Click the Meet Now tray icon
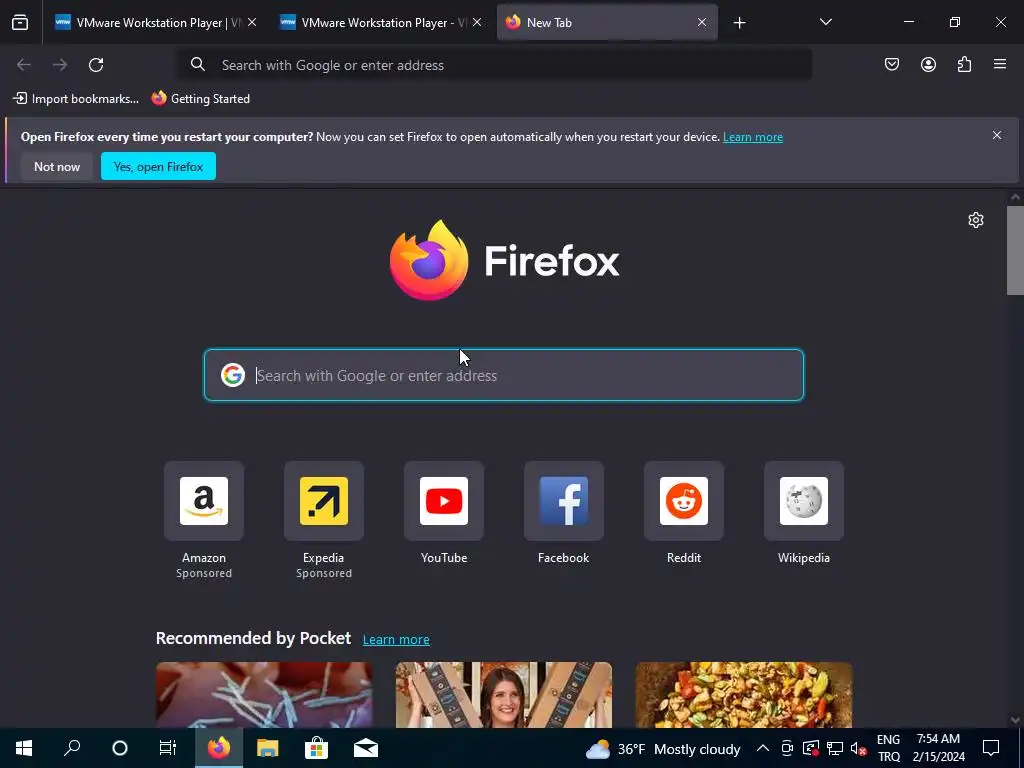 click(787, 748)
